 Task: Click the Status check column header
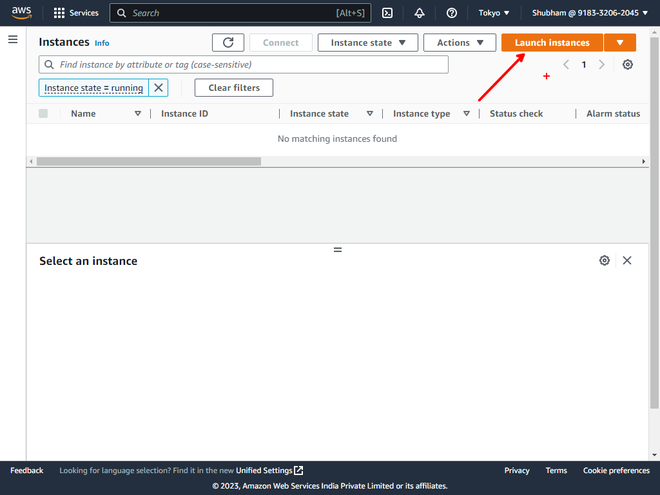tap(516, 113)
